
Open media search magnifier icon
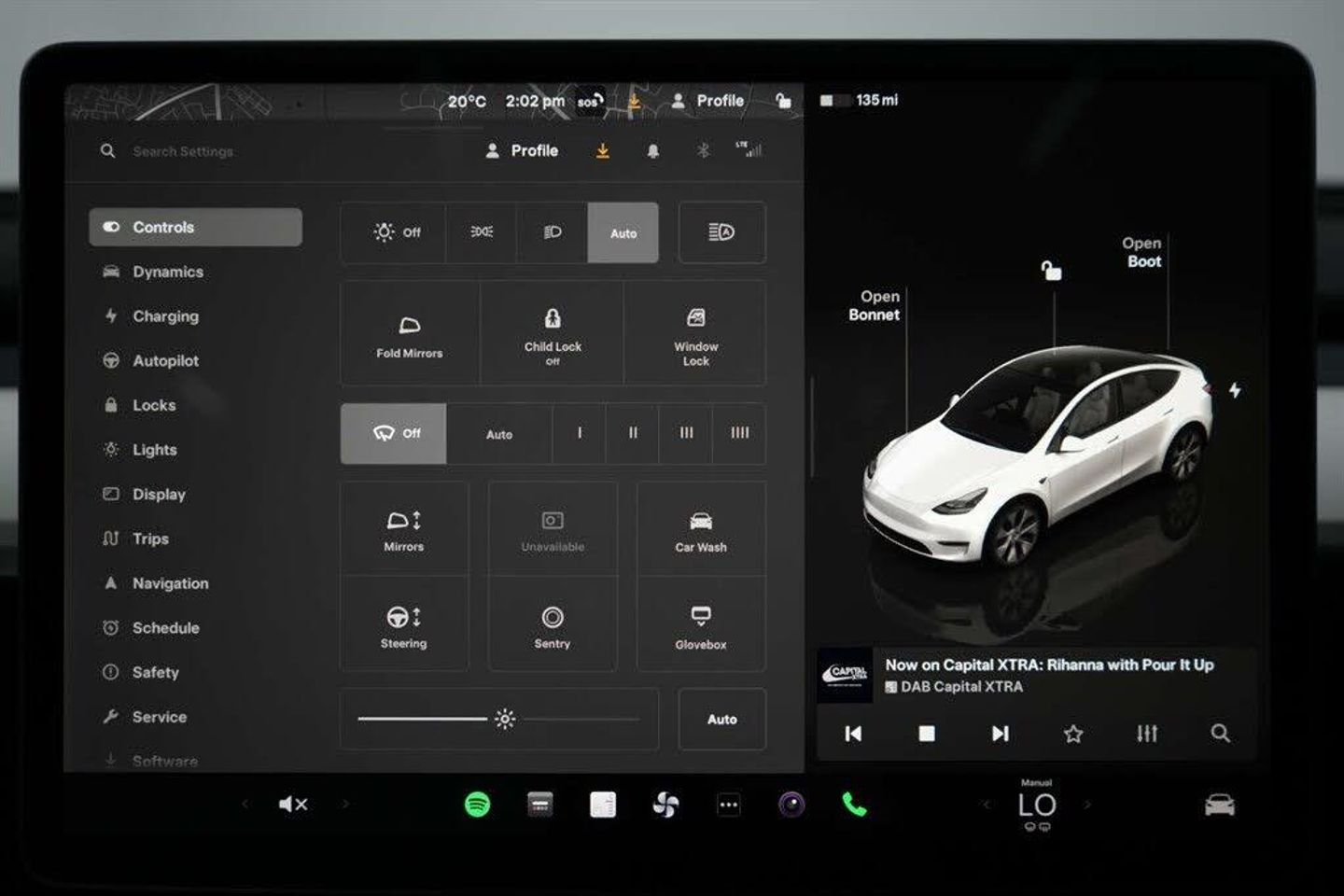click(1220, 734)
